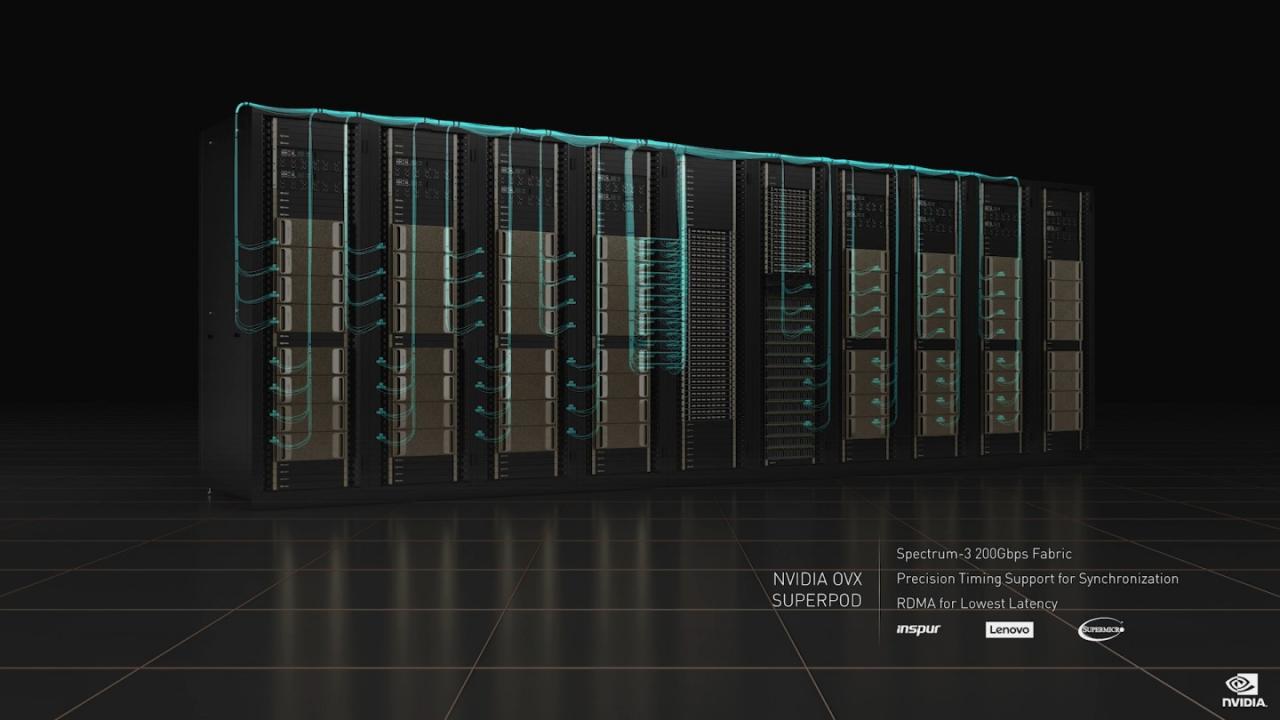
Task: Expand the Spectrum-3 200Gbps Fabric entry
Action: click(984, 553)
